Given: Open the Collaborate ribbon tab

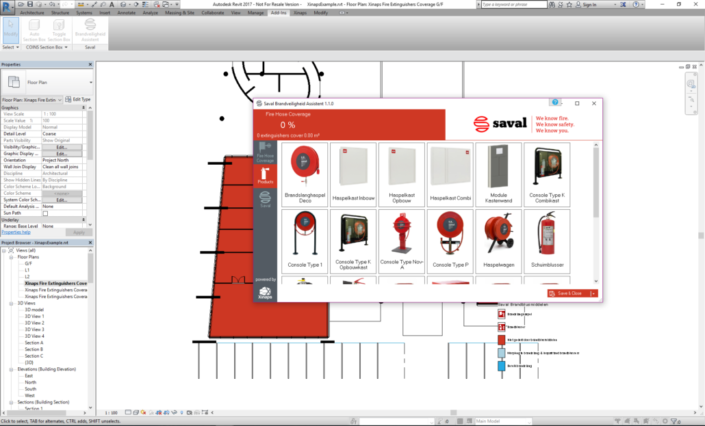Looking at the screenshot, I should pos(213,13).
